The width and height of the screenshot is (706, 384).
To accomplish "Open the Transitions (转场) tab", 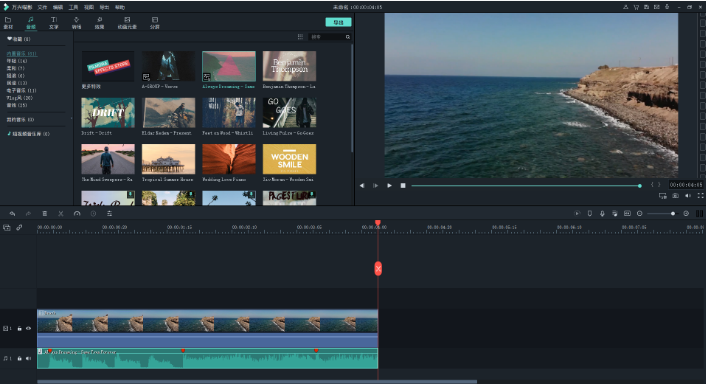I will point(77,23).
